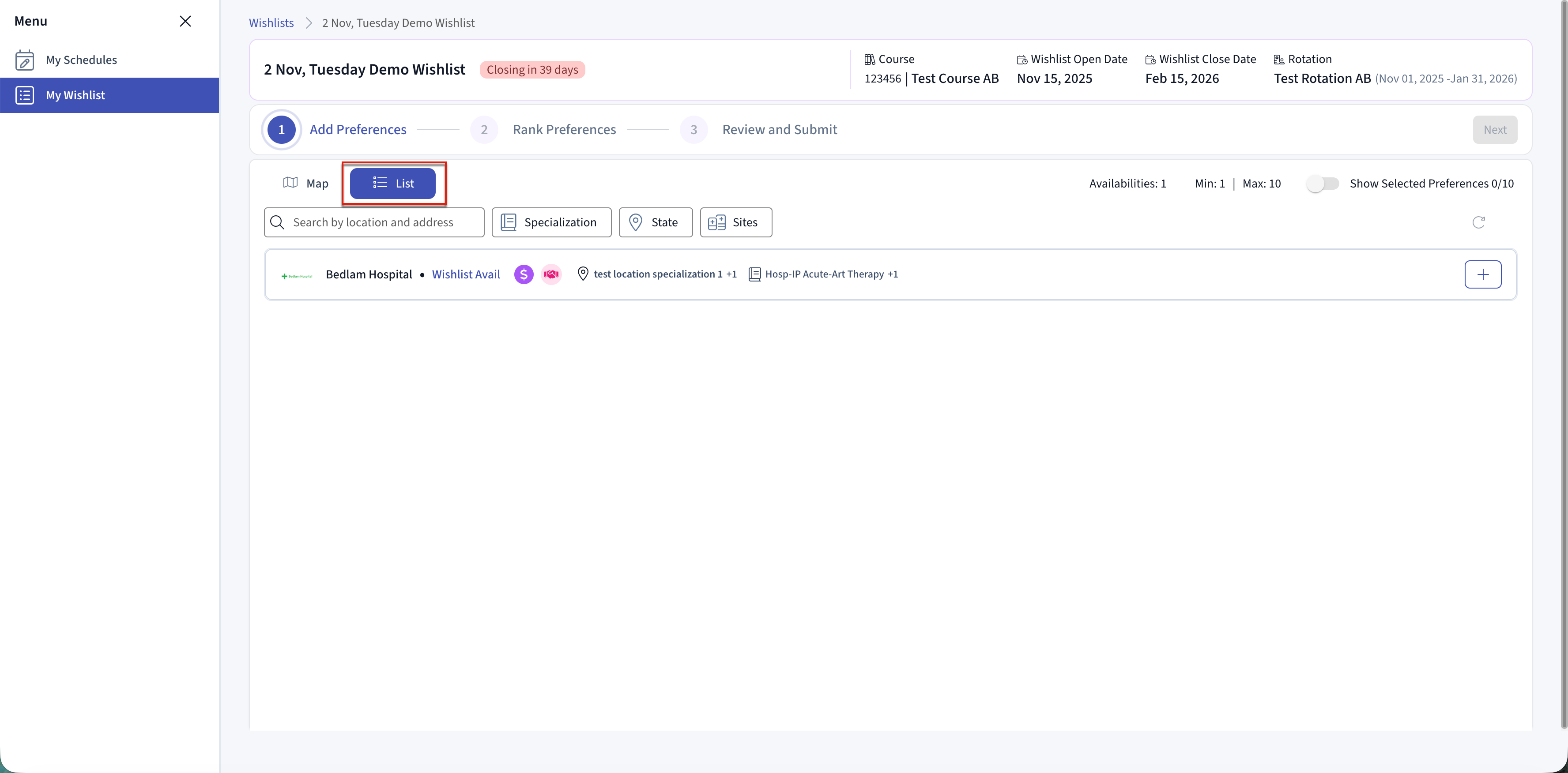
Task: Click the Bedlam Hospital logo thumbnail
Action: tap(297, 275)
